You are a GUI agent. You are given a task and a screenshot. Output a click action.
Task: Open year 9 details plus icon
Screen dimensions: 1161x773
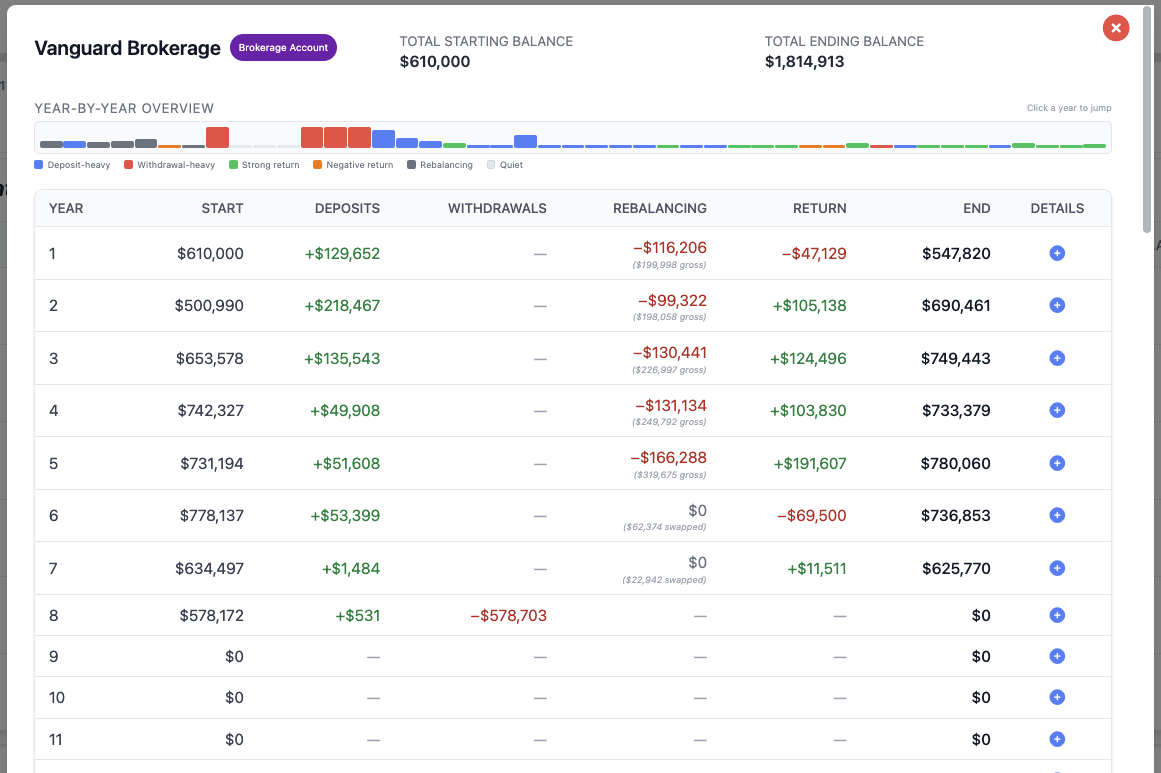(x=1057, y=657)
